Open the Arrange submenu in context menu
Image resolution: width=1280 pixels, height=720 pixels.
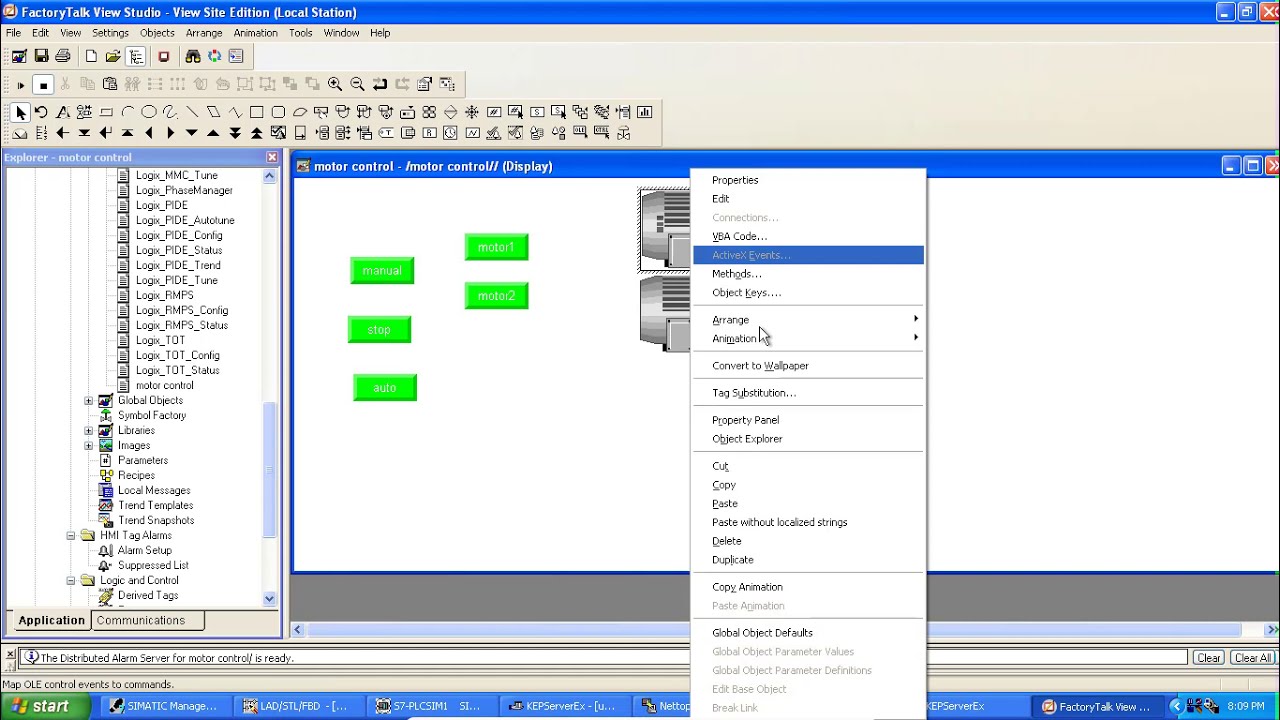808,320
